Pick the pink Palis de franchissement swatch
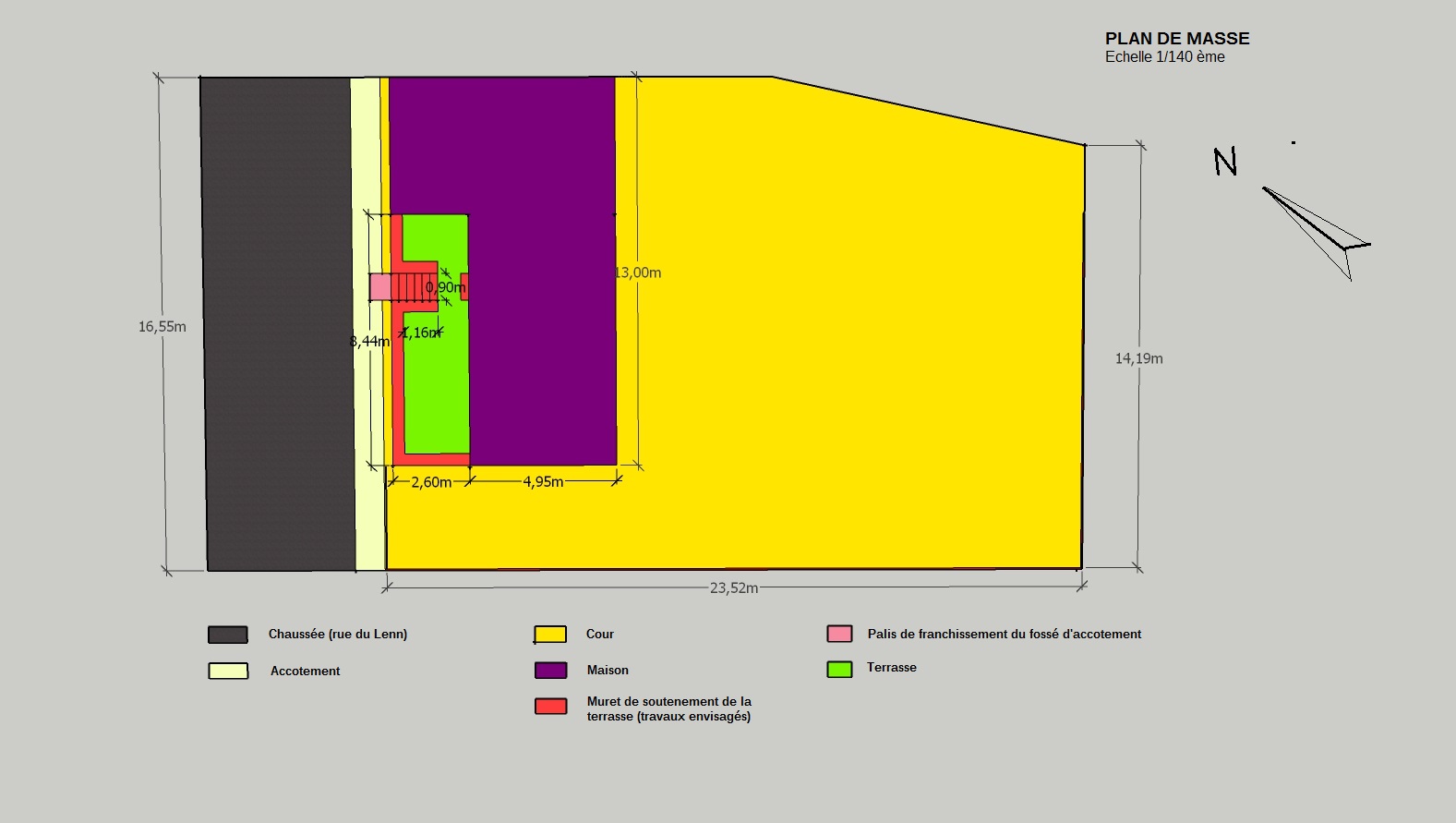The image size is (1456, 823). (839, 634)
